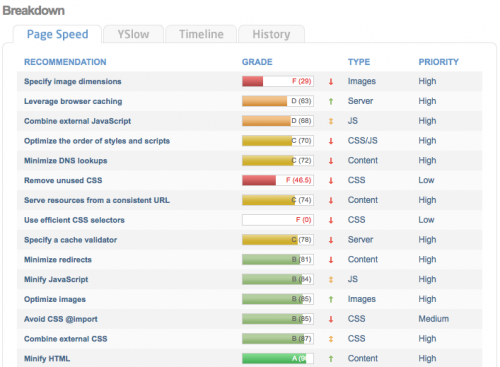
Task: Click the red down arrow for Remove unused CSS
Action: click(x=331, y=181)
